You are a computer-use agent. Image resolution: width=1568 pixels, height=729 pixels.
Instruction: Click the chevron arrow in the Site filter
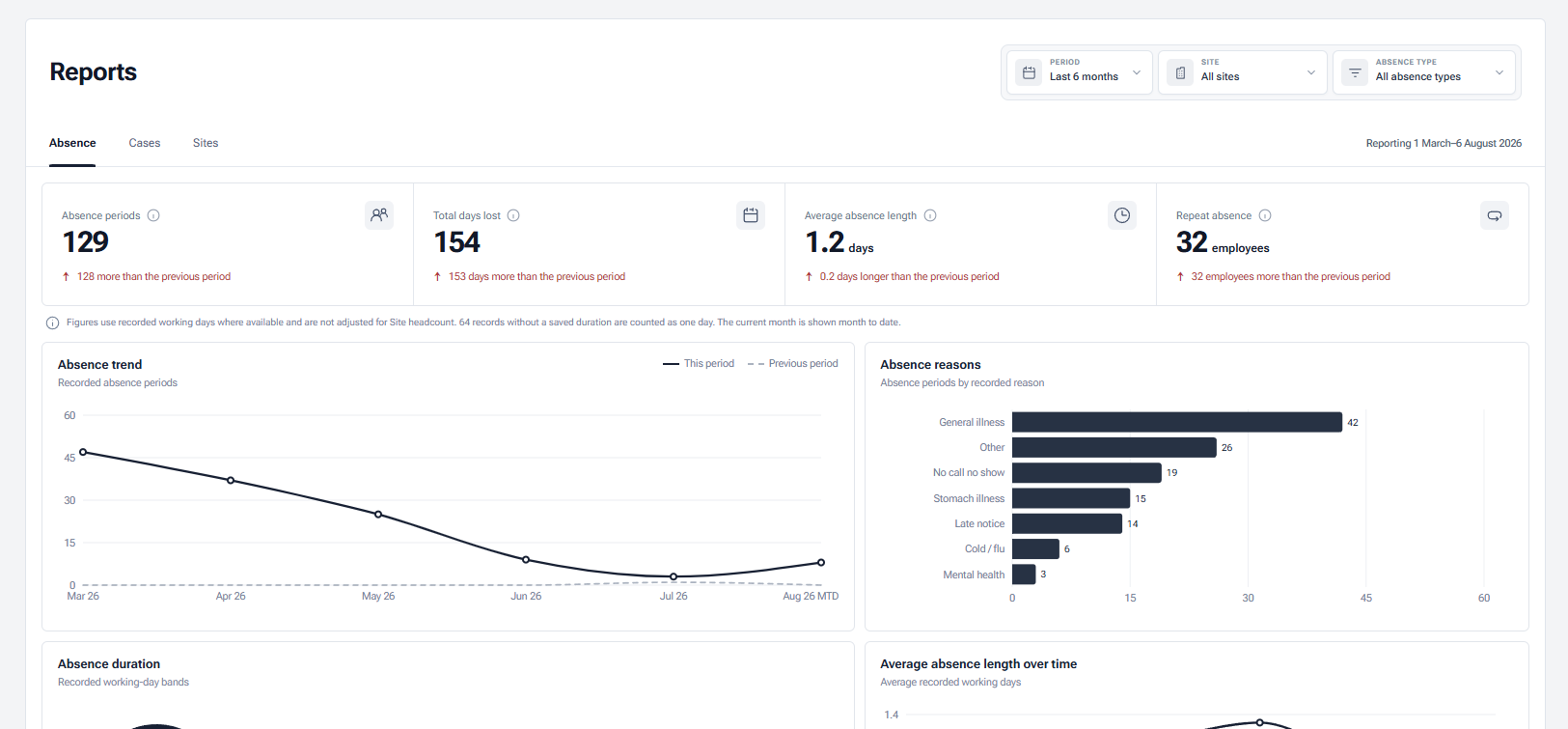coord(1311,72)
